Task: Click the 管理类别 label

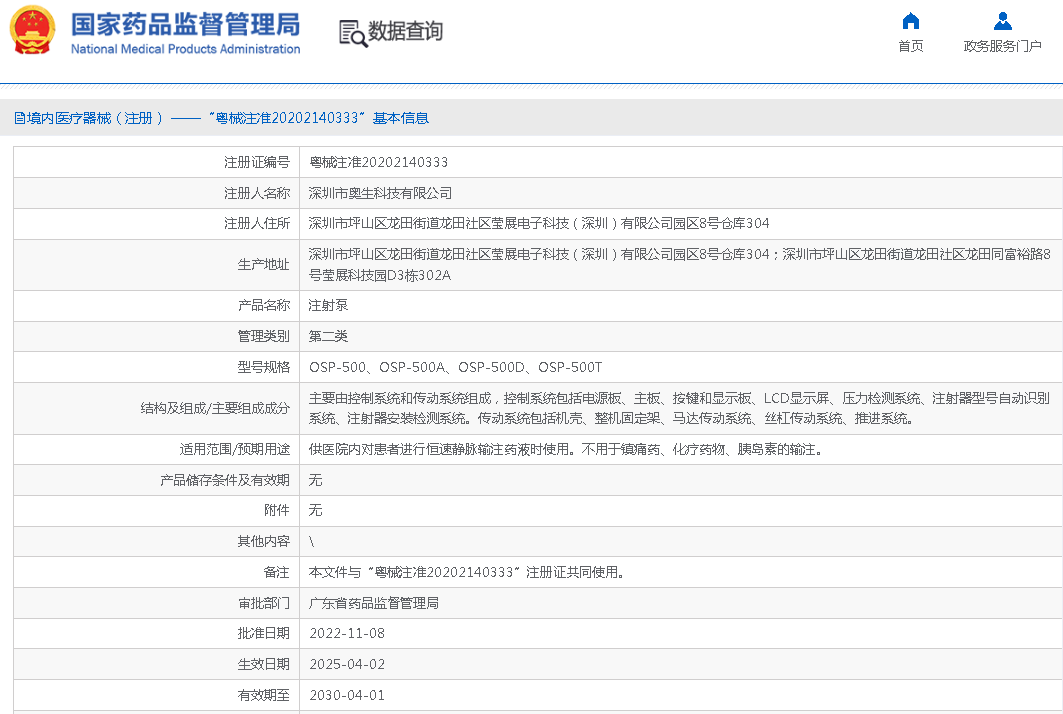Action: tap(264, 336)
